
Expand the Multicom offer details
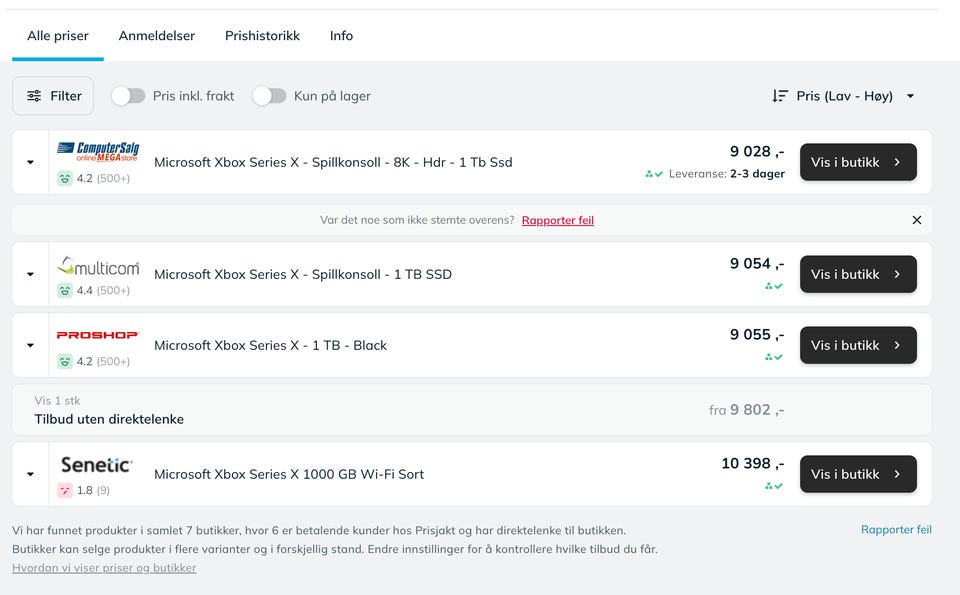tap(30, 274)
